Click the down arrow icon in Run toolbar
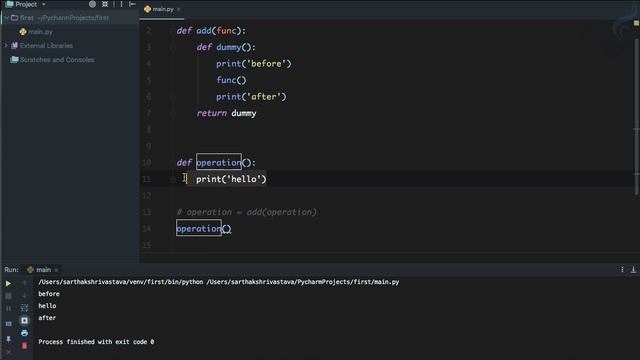The width and height of the screenshot is (640, 360). click(x=24, y=296)
